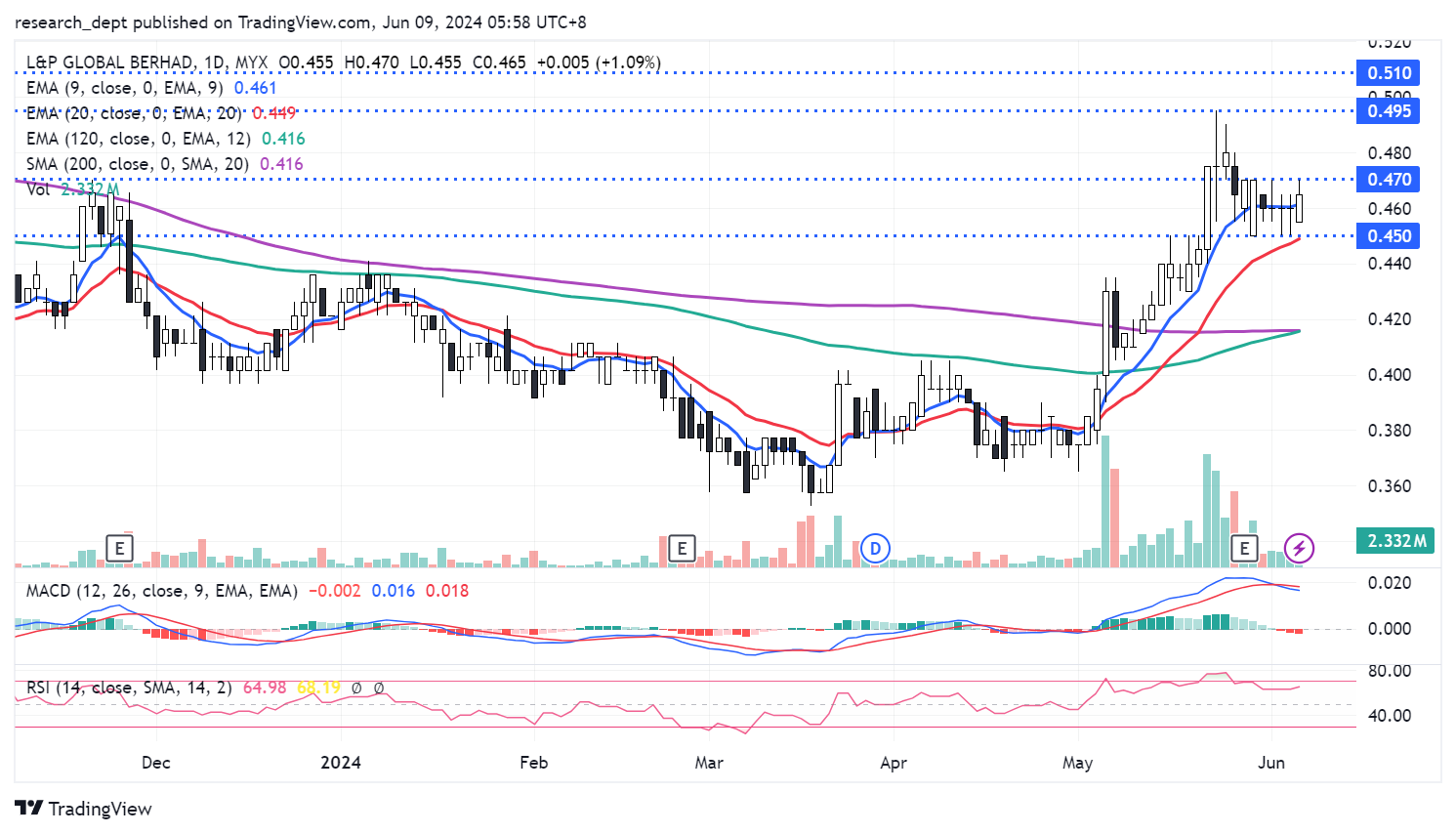Click the May label on time axis
This screenshot has height=834, width=1456.
1077,763
